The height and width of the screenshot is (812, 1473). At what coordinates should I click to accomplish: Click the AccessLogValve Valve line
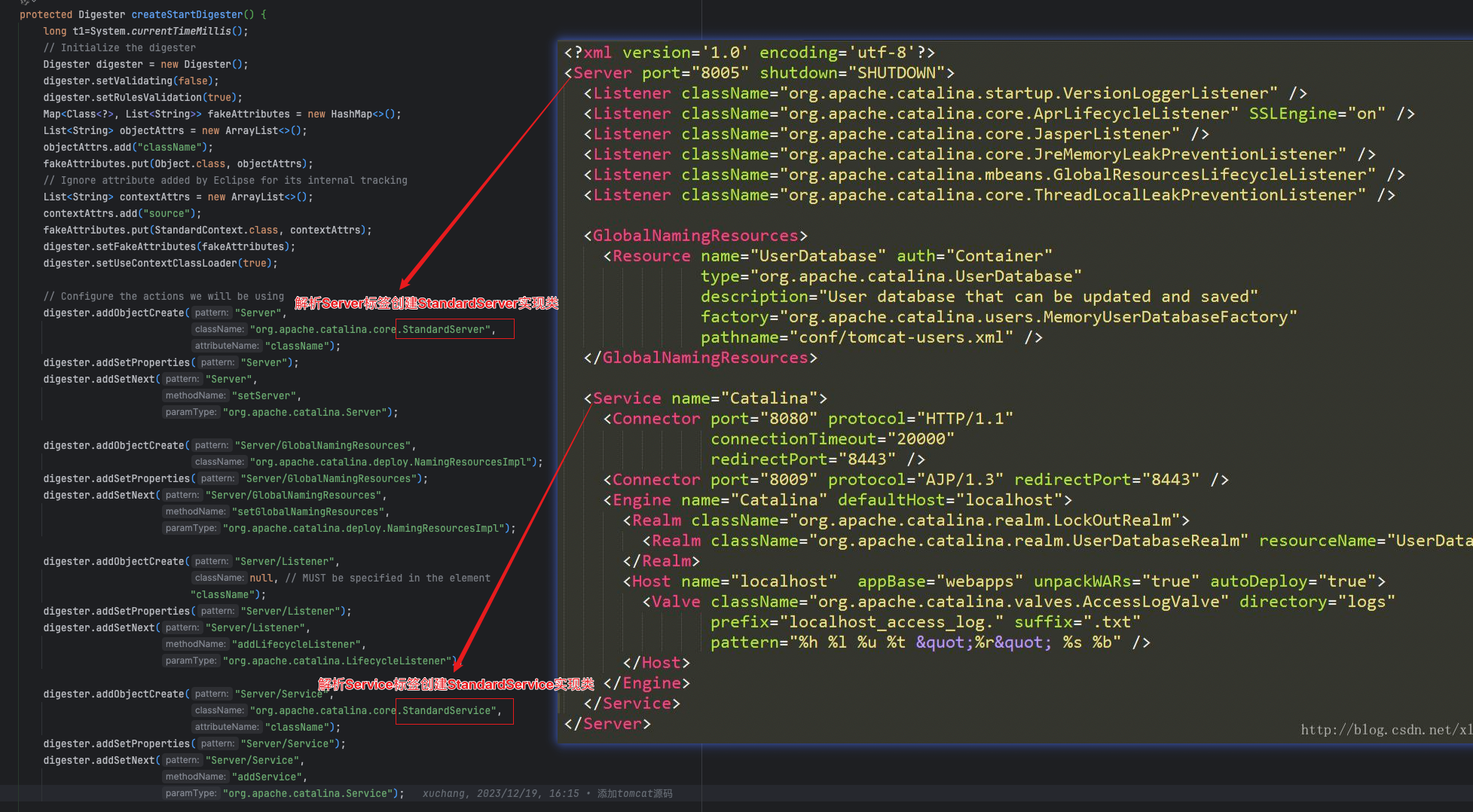[1019, 601]
